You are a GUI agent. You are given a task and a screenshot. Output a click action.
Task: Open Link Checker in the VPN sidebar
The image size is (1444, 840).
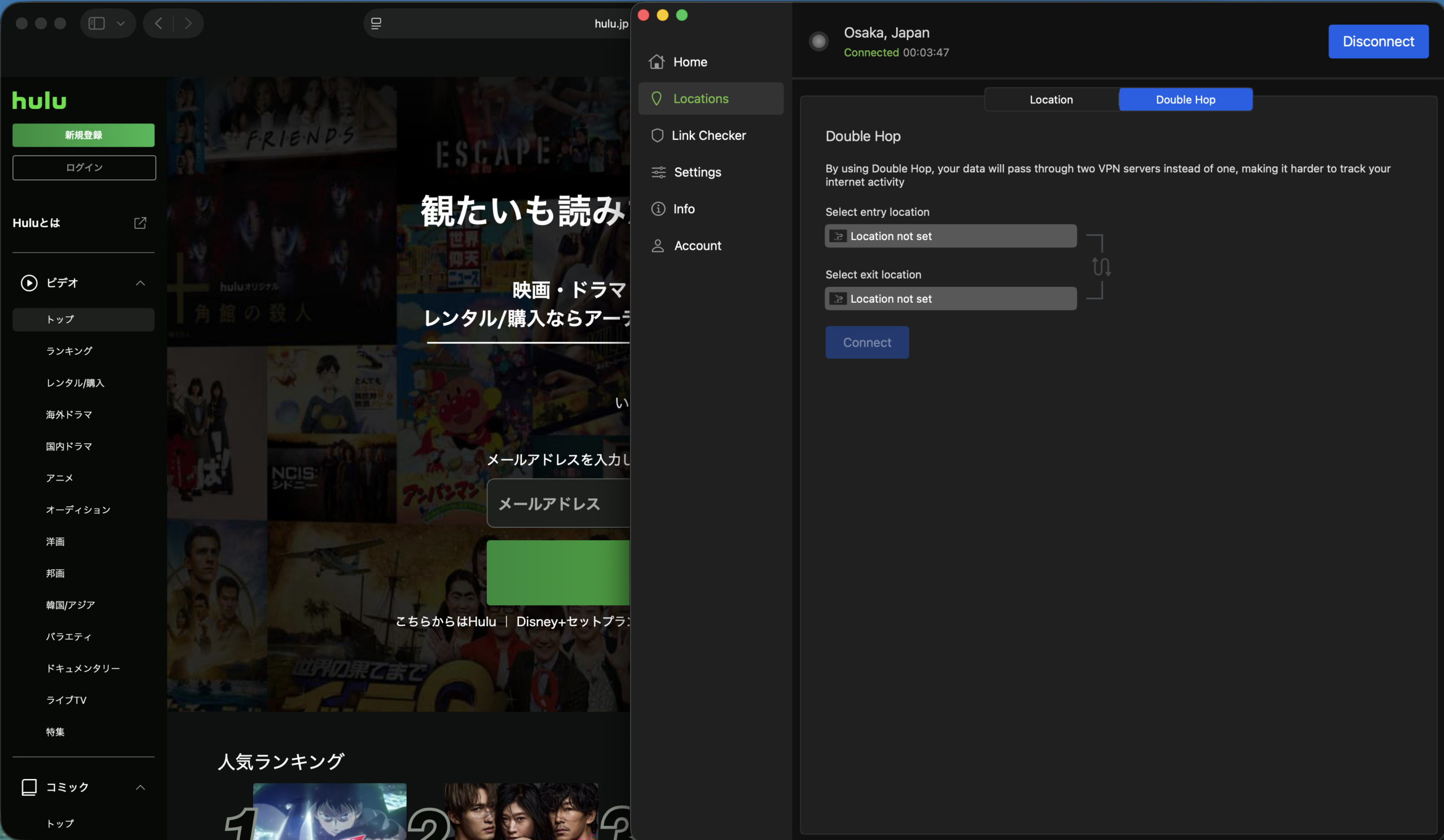[711, 135]
